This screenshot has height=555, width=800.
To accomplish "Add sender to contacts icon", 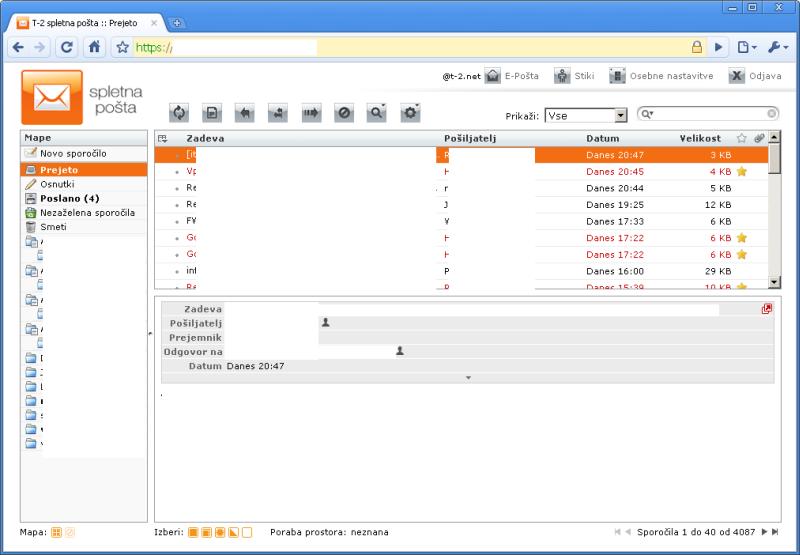I will pos(326,323).
